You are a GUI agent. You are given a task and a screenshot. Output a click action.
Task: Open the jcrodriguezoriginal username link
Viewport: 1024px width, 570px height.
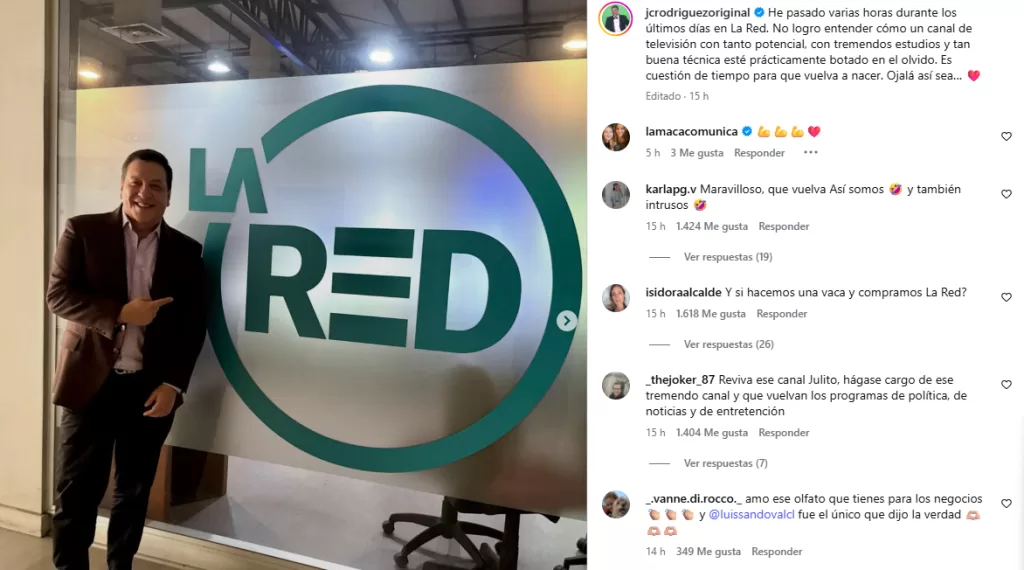coord(697,12)
